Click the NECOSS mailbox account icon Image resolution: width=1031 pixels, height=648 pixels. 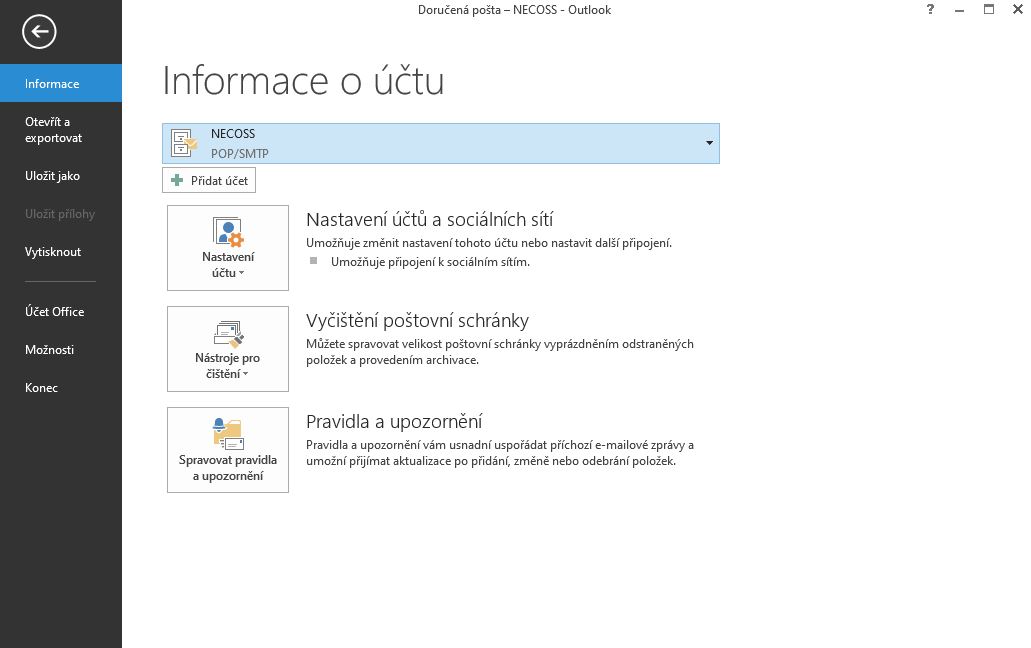coord(183,143)
